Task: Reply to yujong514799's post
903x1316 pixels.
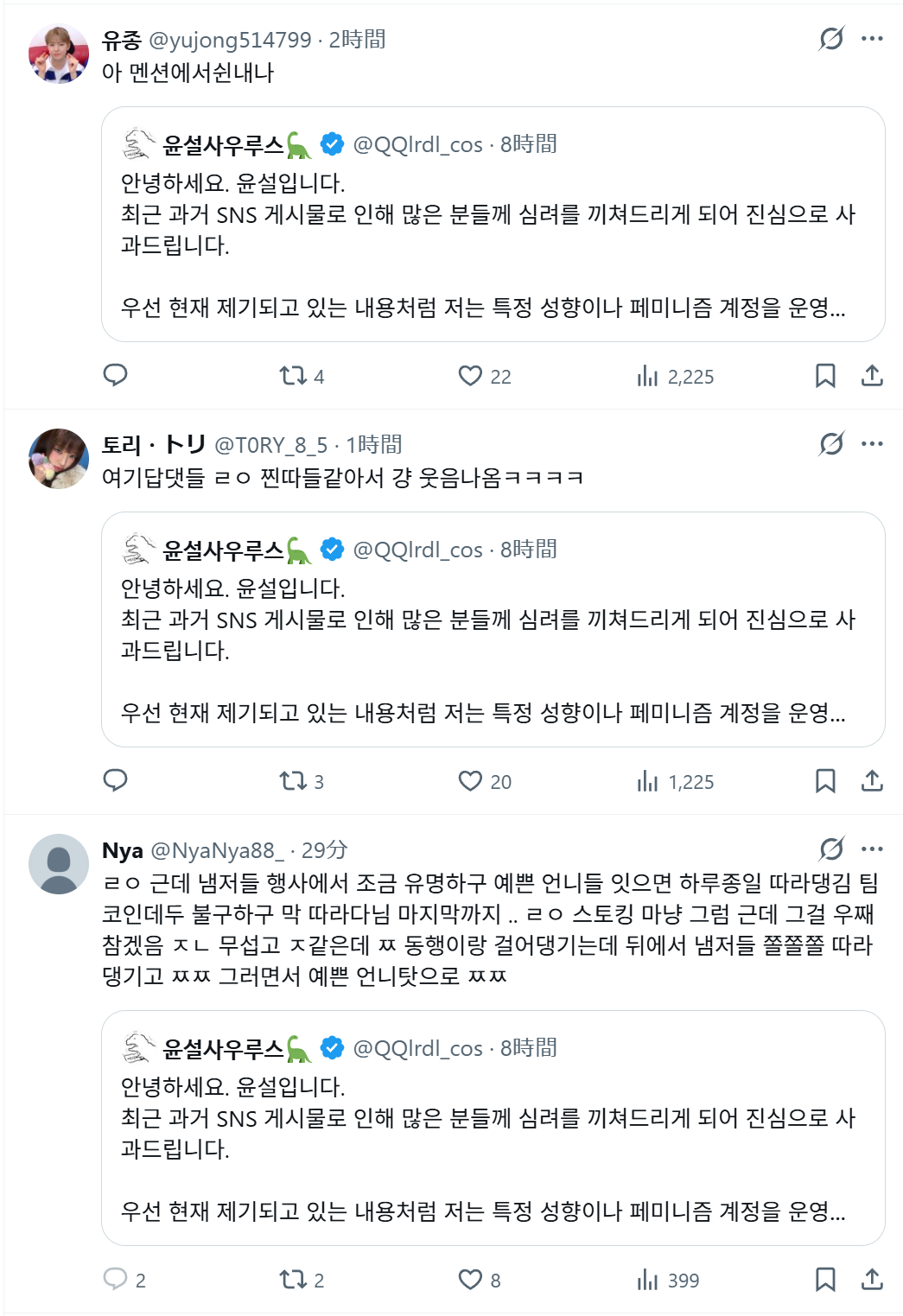Action: (x=115, y=375)
